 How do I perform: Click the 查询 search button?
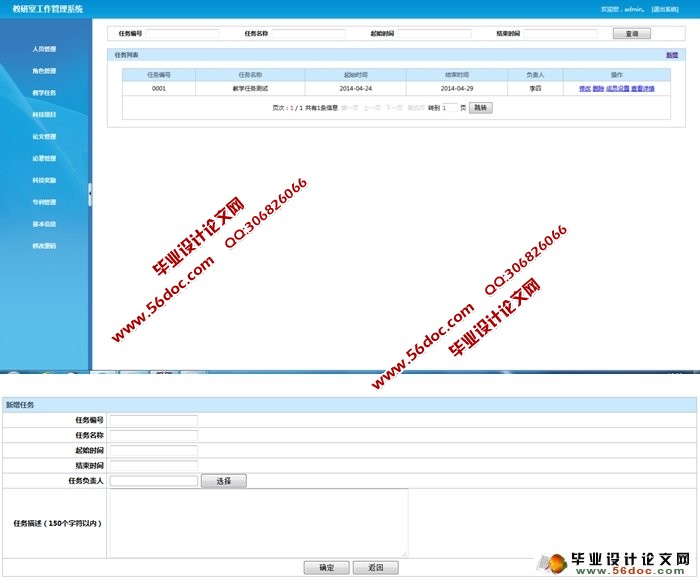click(x=632, y=33)
